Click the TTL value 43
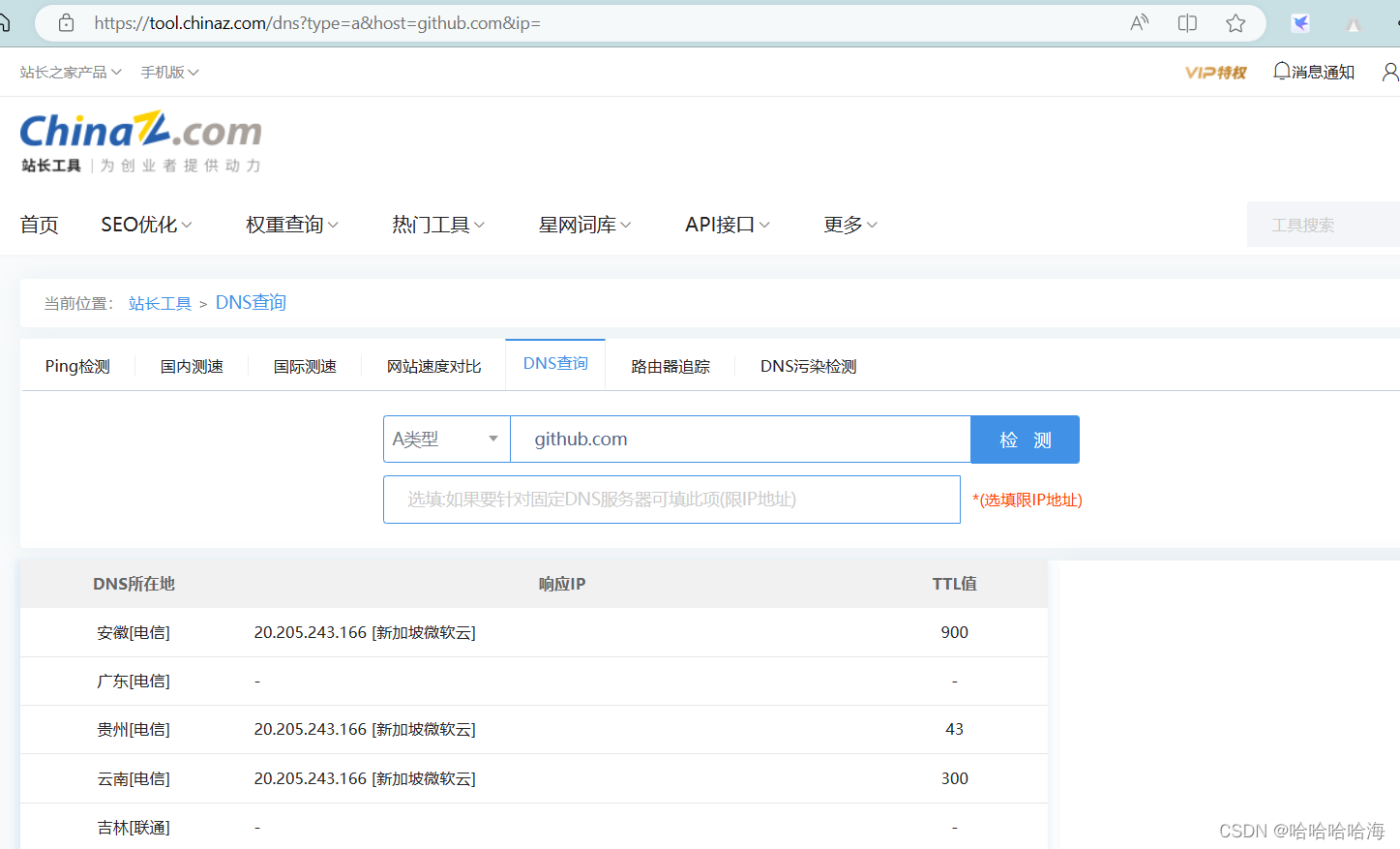1400x849 pixels. 954,729
